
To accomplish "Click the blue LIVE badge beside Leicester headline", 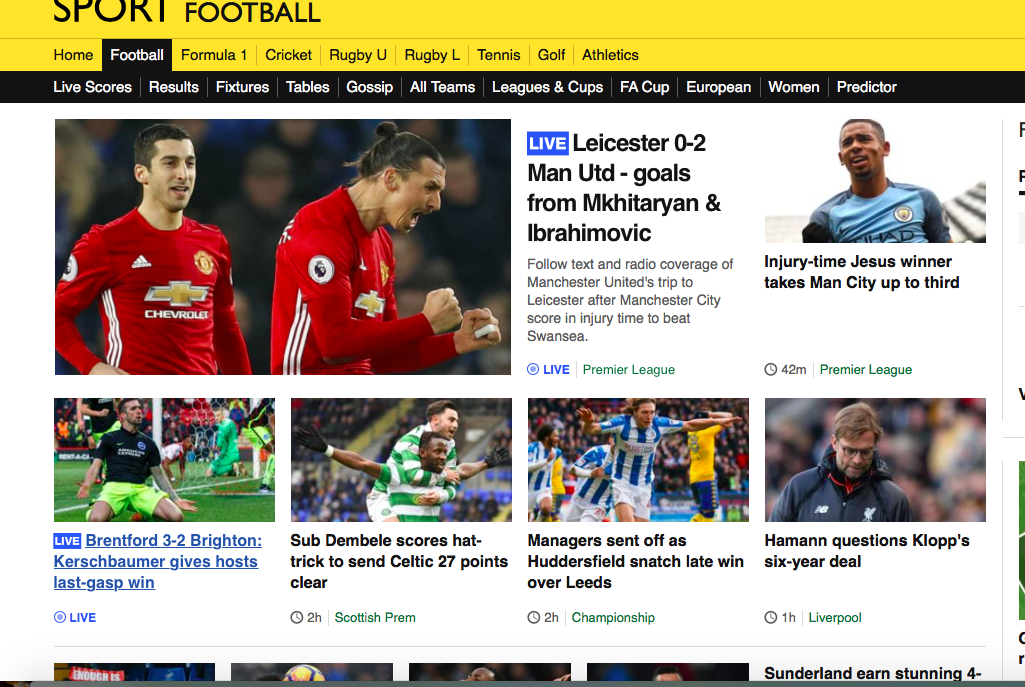I will point(548,144).
